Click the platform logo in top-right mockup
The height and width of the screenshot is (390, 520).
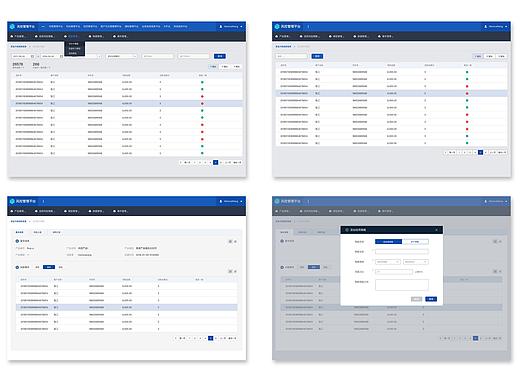tap(277, 26)
